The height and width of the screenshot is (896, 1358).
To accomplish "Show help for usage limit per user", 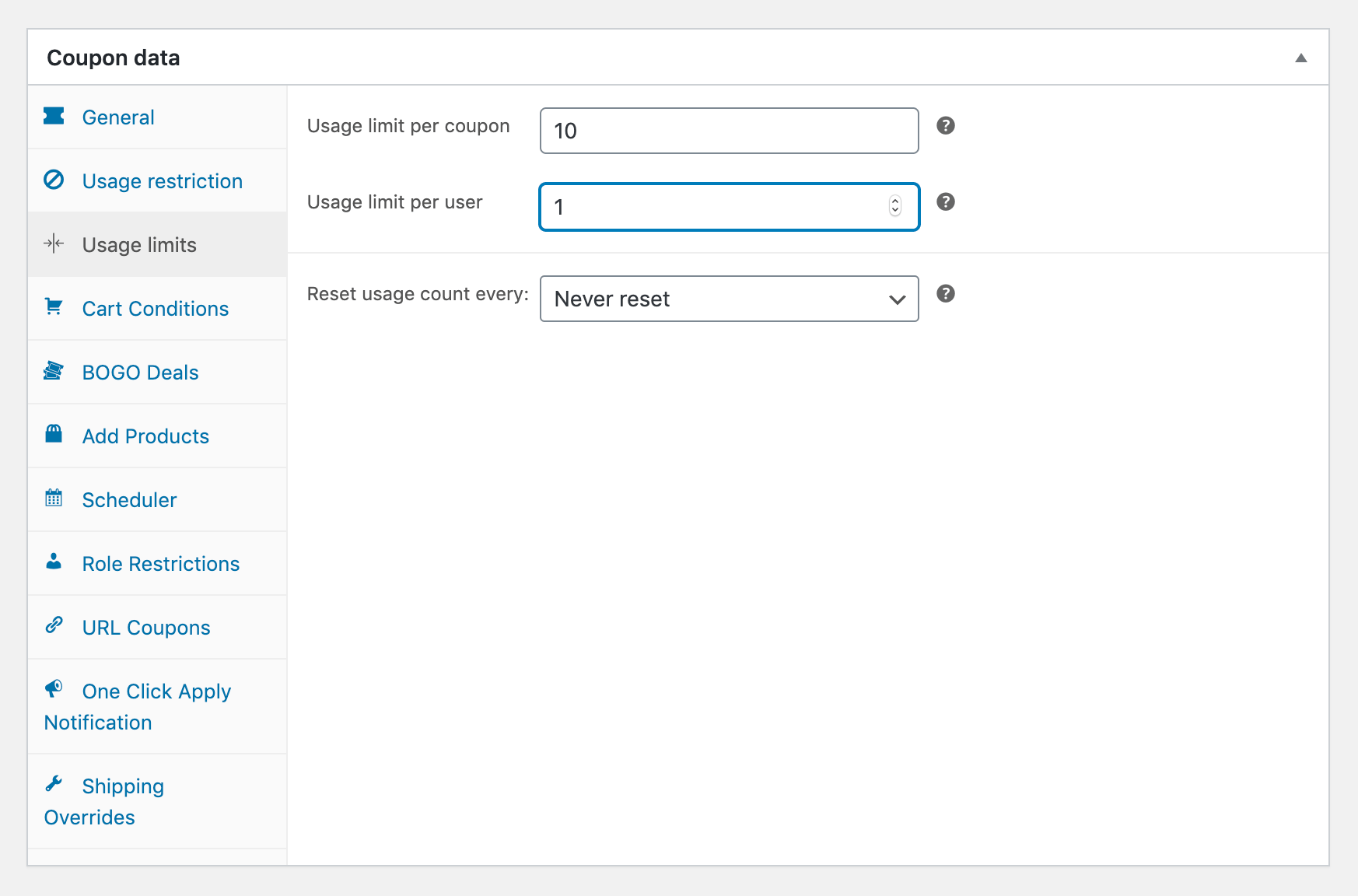I will pyautogui.click(x=945, y=201).
